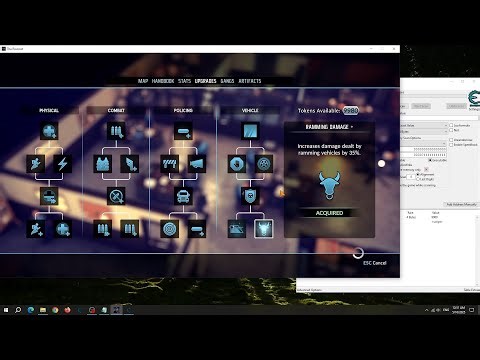
Task: Select the police car upgrade in Policing
Action: 183,196
